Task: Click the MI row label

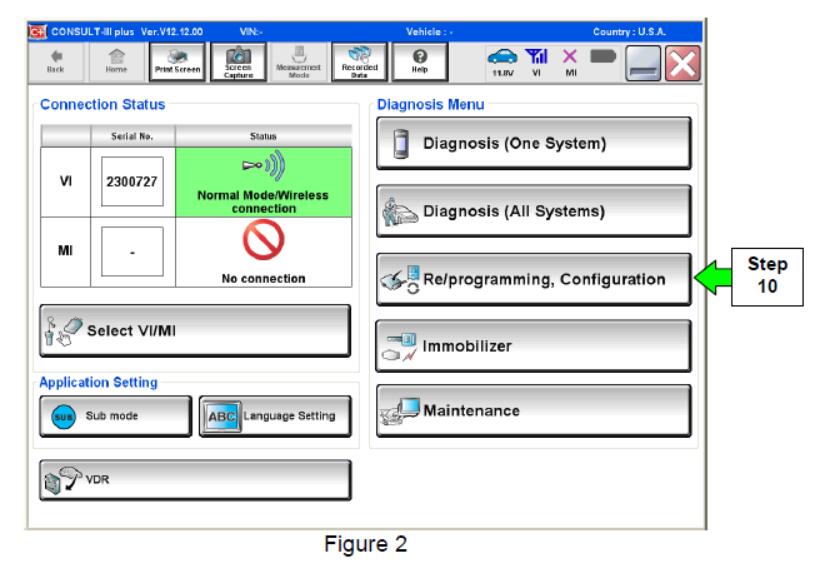Action: pos(66,251)
